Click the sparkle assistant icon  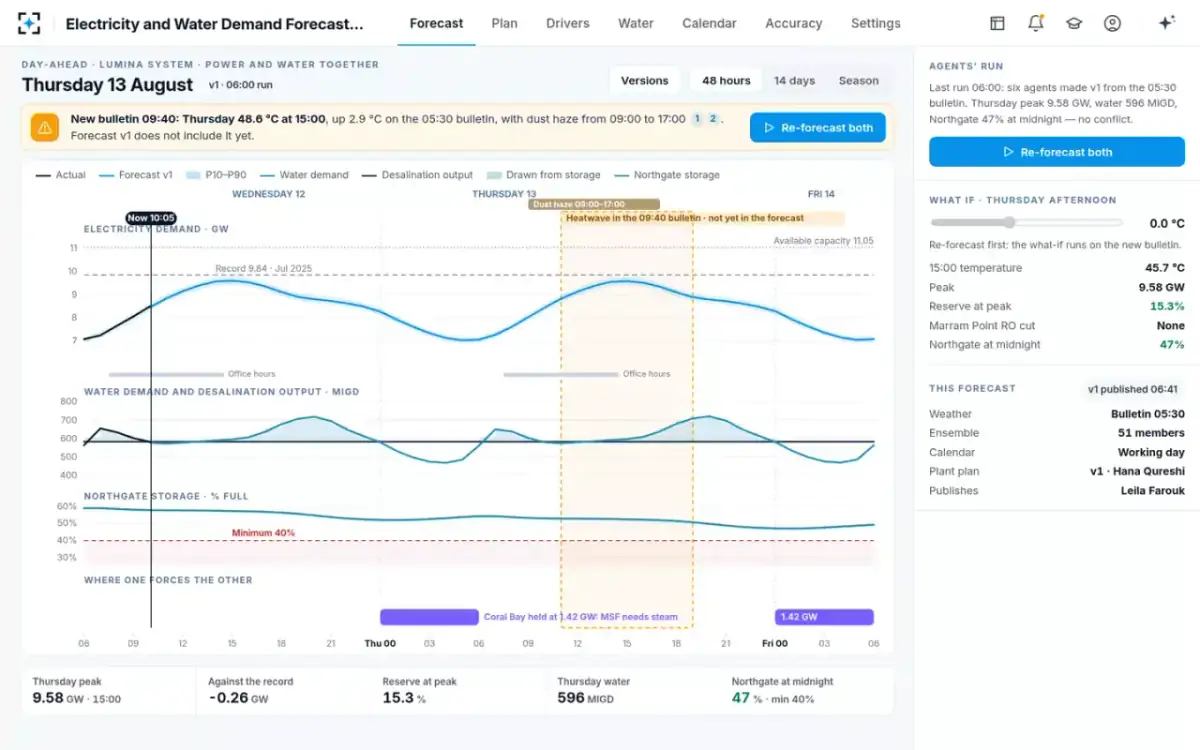pyautogui.click(x=1166, y=23)
